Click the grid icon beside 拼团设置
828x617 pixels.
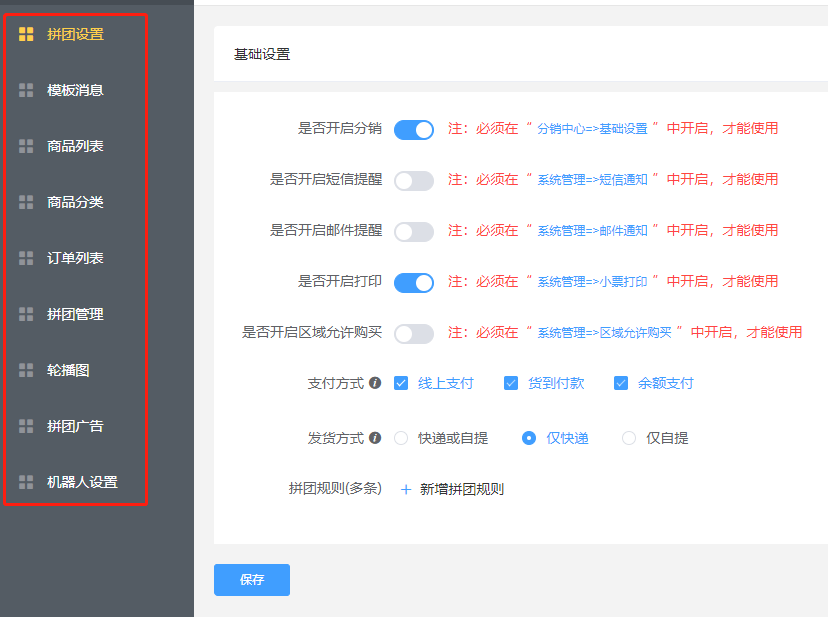click(x=26, y=34)
